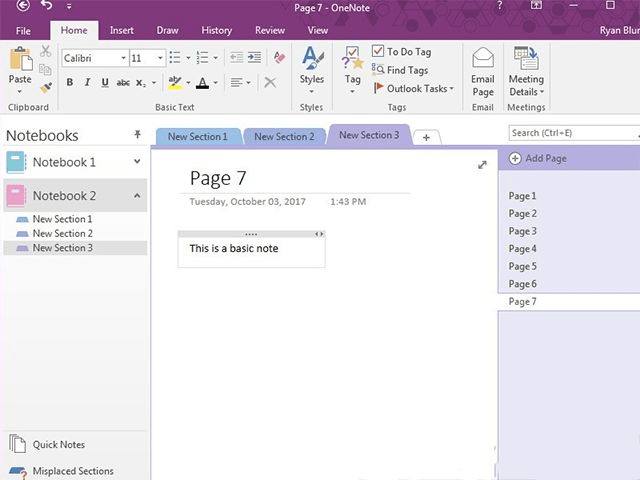Open Page 4 in page list
The width and height of the screenshot is (640, 480).
[x=522, y=249]
